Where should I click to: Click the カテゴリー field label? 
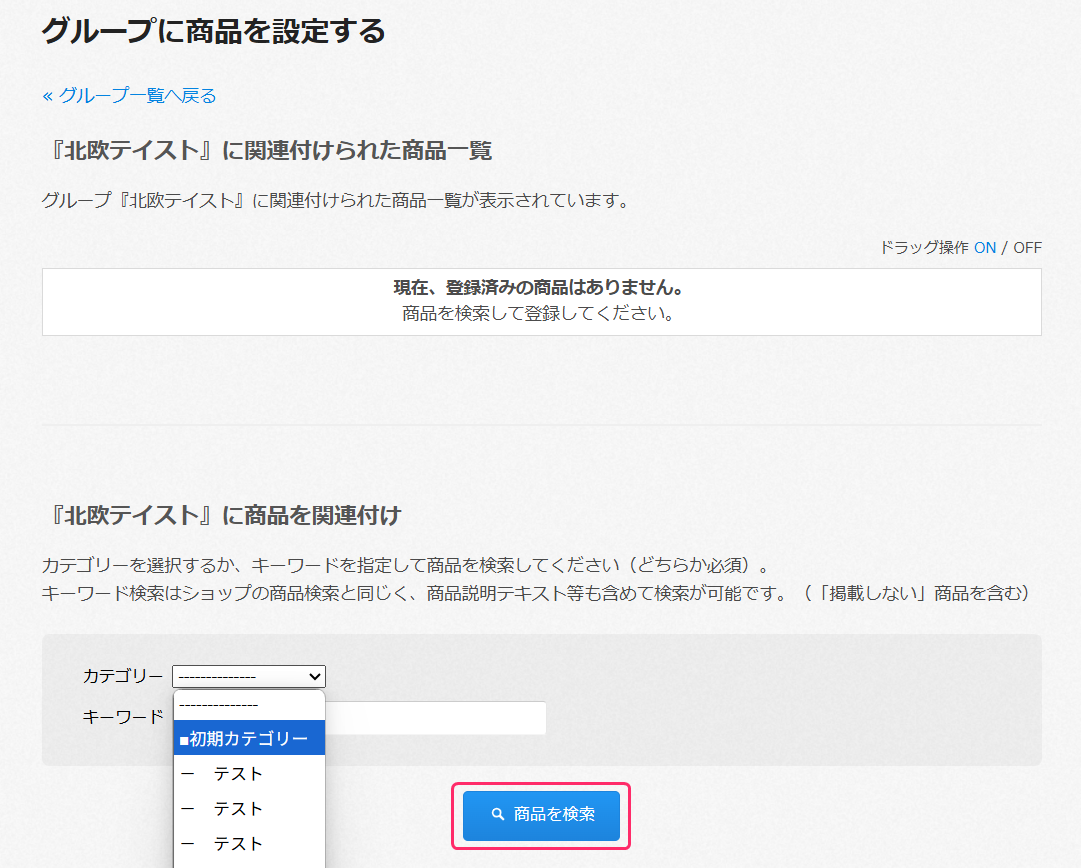pyautogui.click(x=122, y=677)
